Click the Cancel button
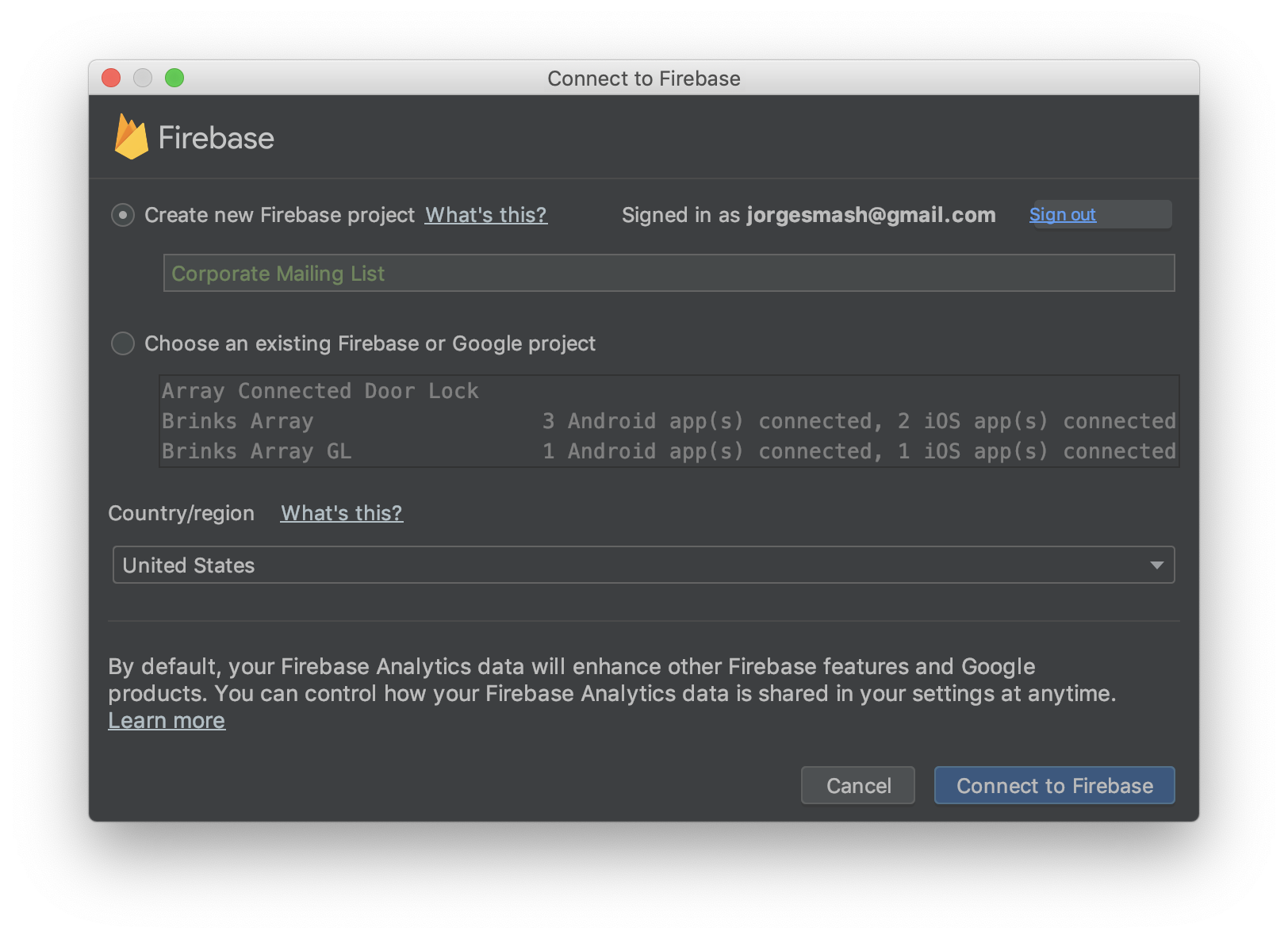The height and width of the screenshot is (939, 1288). pos(858,785)
